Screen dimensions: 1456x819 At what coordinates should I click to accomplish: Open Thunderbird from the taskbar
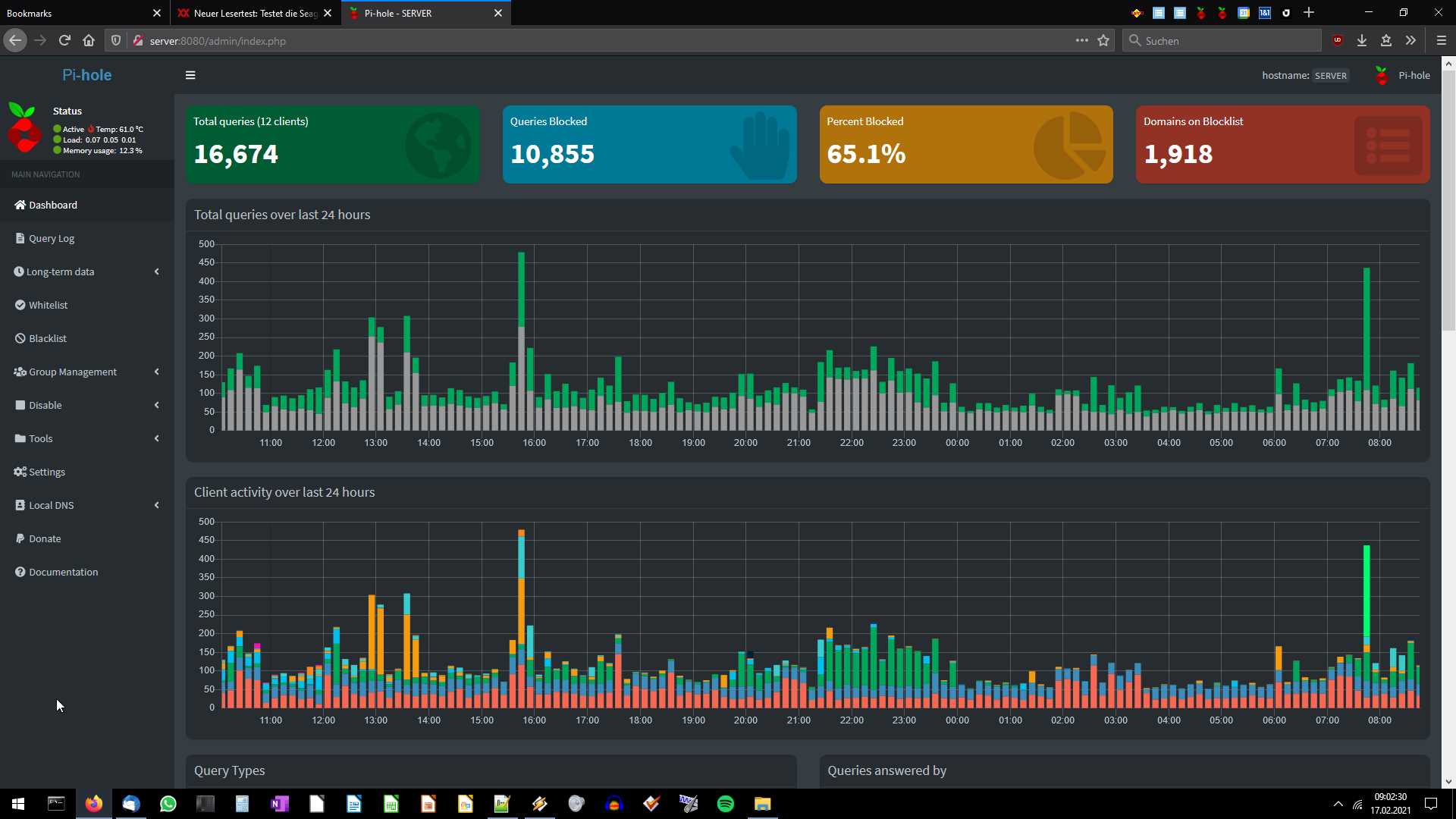click(131, 804)
